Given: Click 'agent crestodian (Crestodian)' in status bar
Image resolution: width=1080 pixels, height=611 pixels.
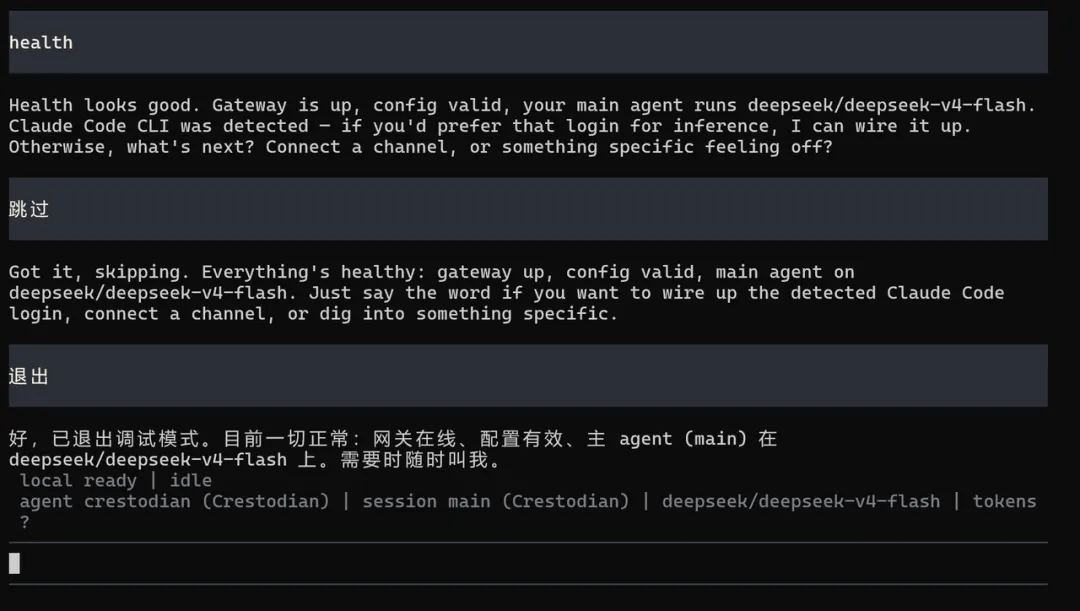Looking at the screenshot, I should [x=174, y=501].
